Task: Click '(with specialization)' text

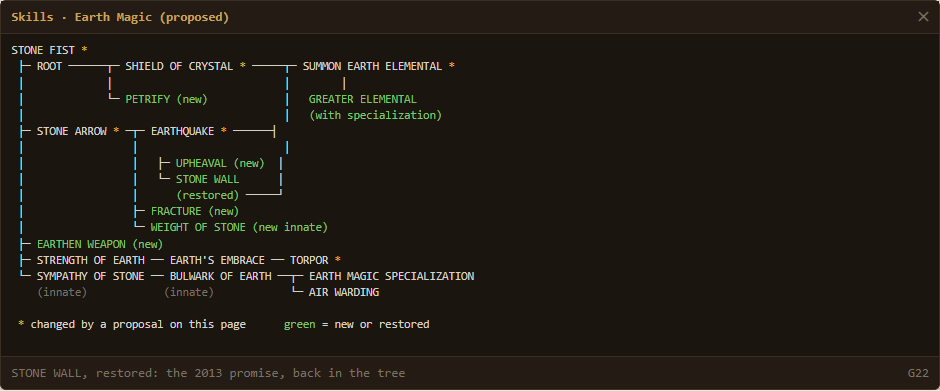Action: [375, 115]
